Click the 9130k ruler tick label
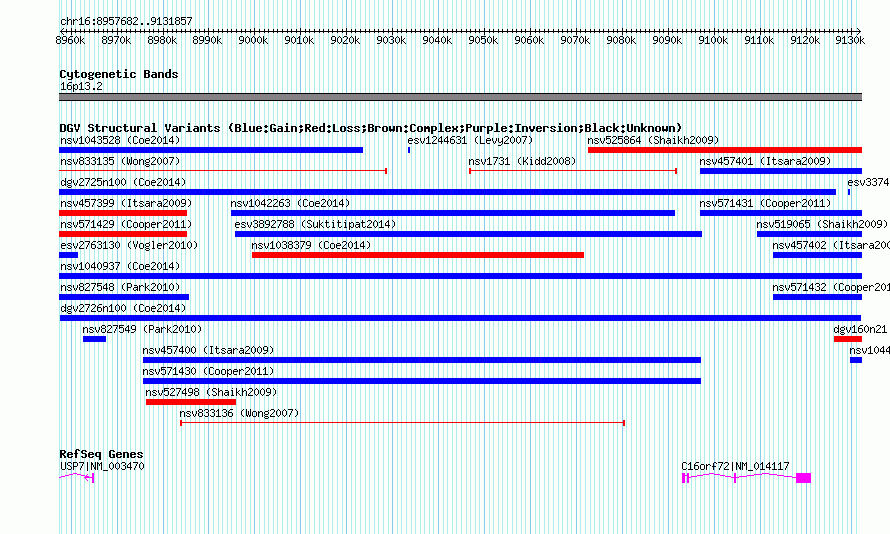Image resolution: width=890 pixels, height=534 pixels. click(850, 40)
